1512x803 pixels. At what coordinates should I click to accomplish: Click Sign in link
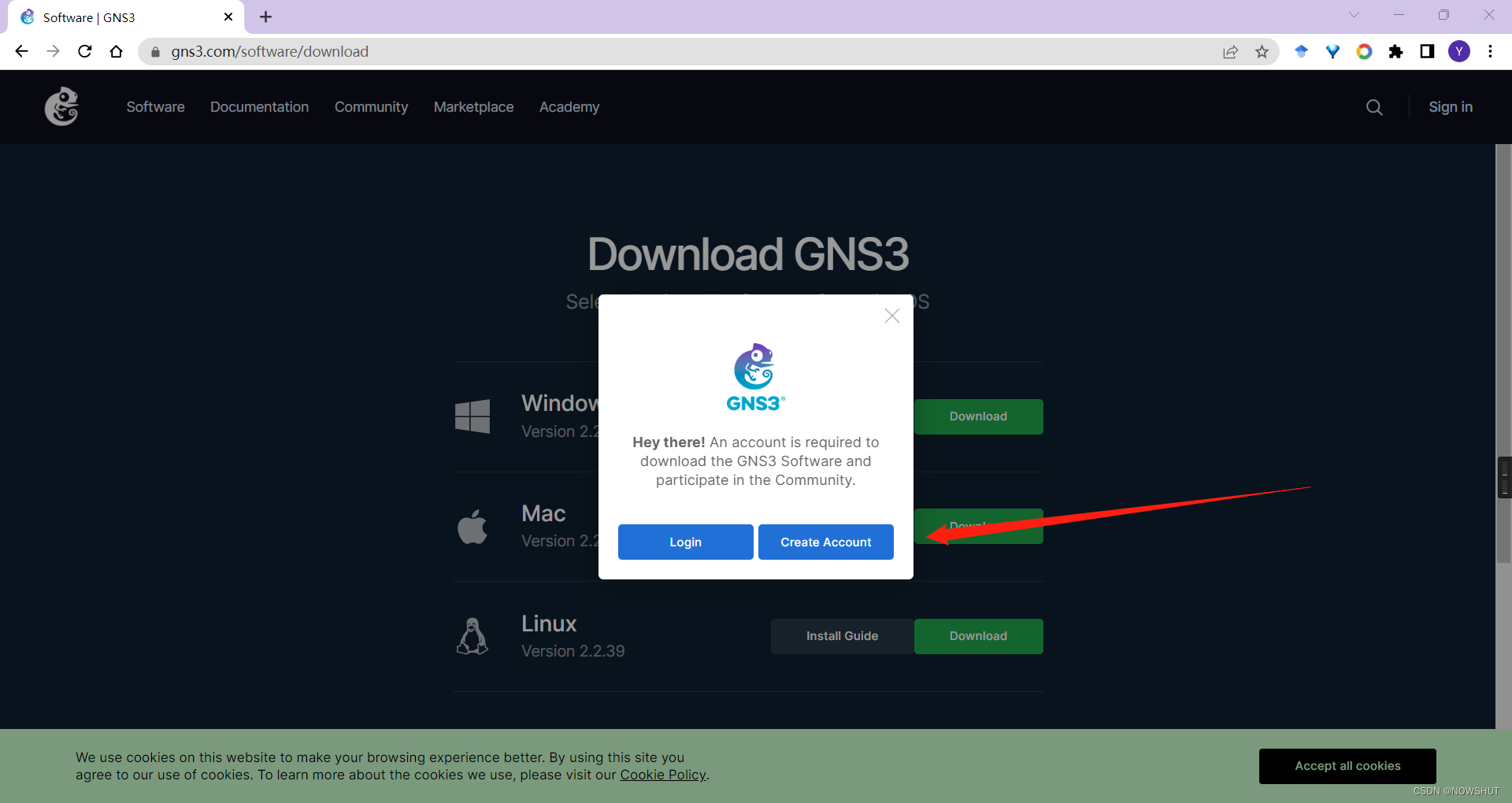[x=1451, y=107]
